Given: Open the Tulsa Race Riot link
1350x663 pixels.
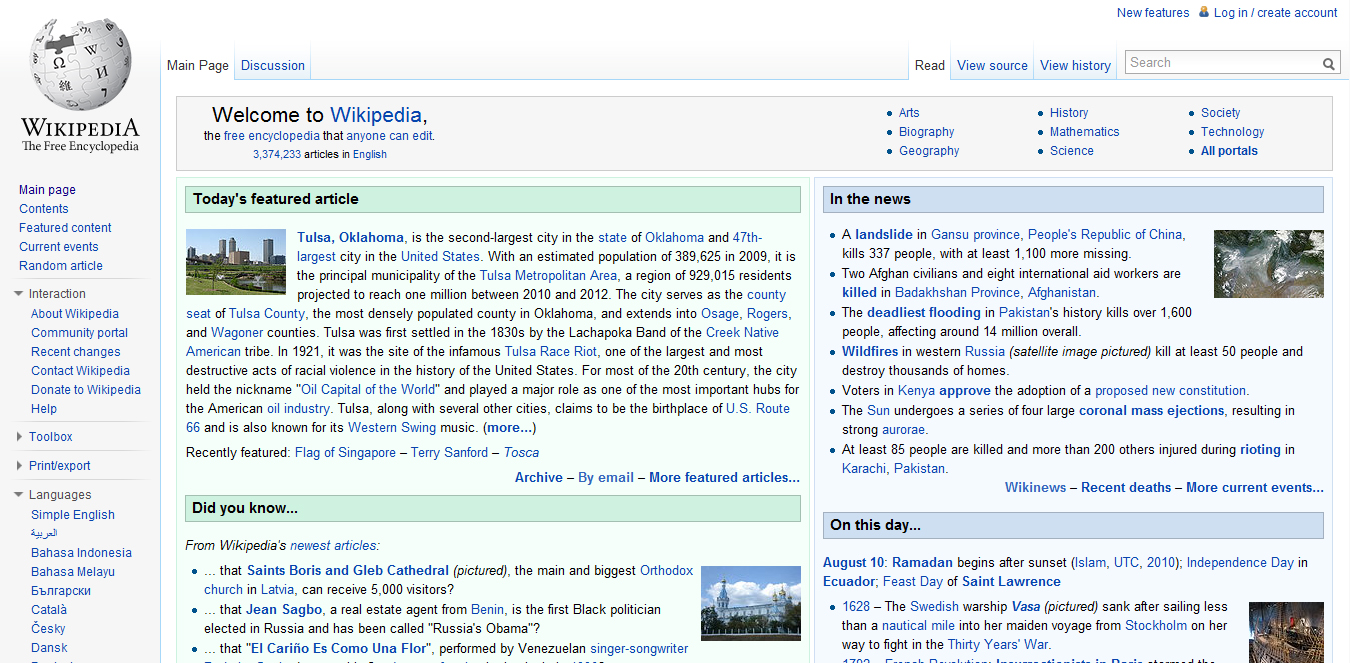Looking at the screenshot, I should click(x=551, y=352).
